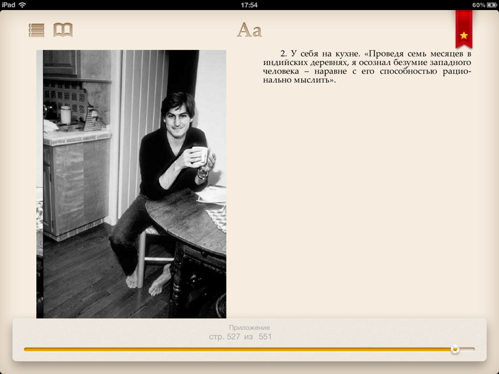Click the 'стр. 527 из 551' page indicator
499x374 pixels.
(240, 337)
